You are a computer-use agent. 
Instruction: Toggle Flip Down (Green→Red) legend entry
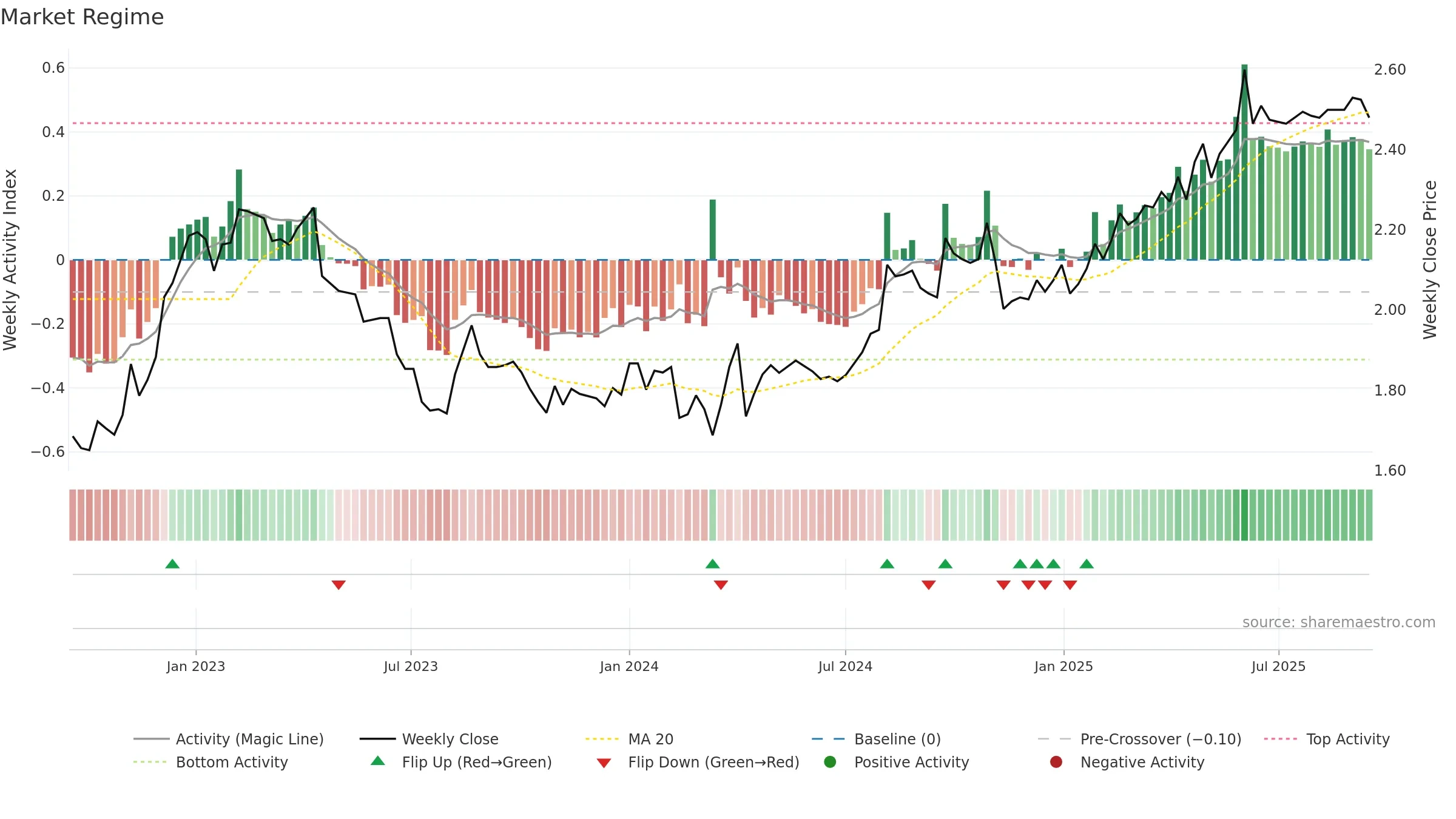click(x=698, y=762)
